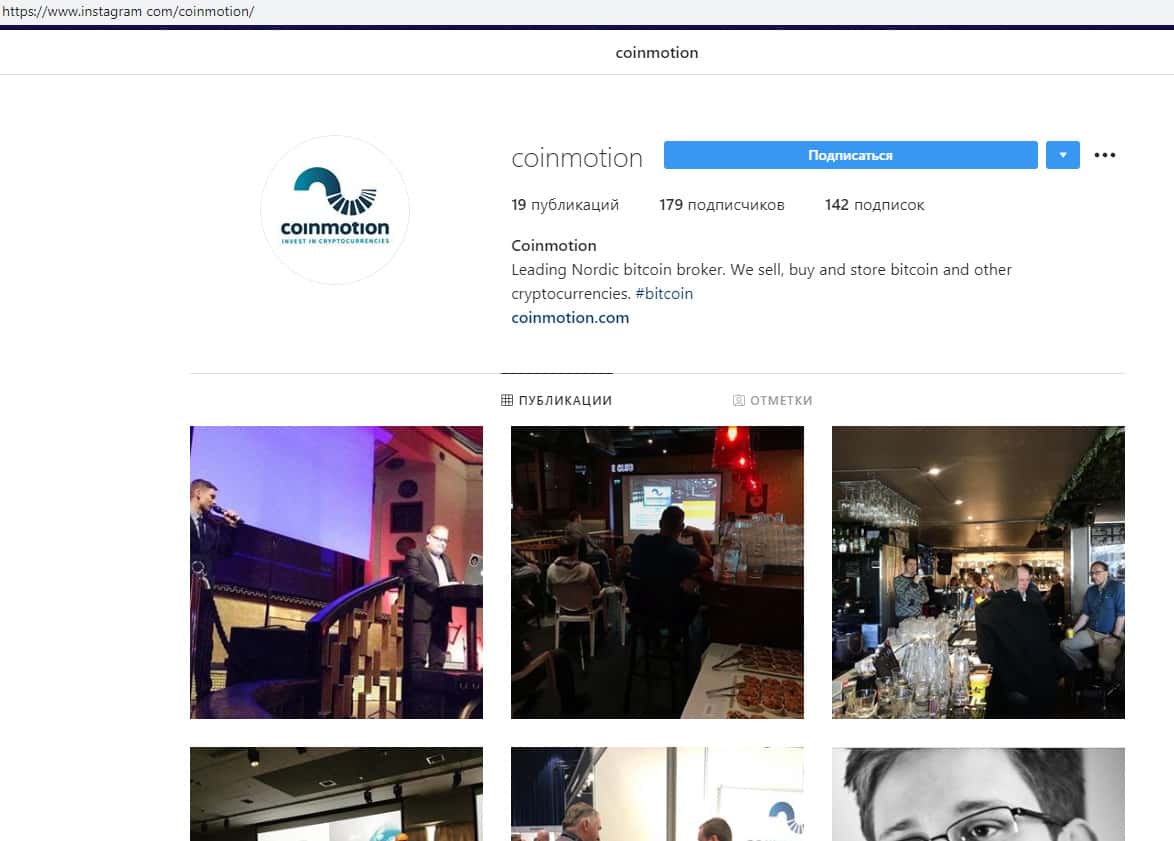Open the coinmotion.com website link
Image resolution: width=1174 pixels, height=841 pixels.
(570, 318)
